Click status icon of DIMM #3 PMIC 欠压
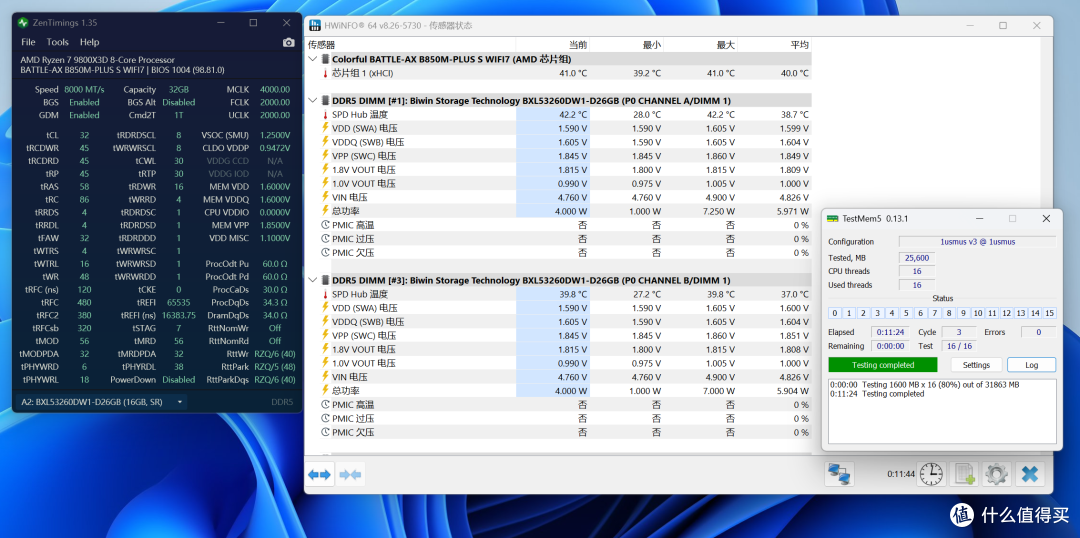Image resolution: width=1080 pixels, height=538 pixels. [x=325, y=433]
